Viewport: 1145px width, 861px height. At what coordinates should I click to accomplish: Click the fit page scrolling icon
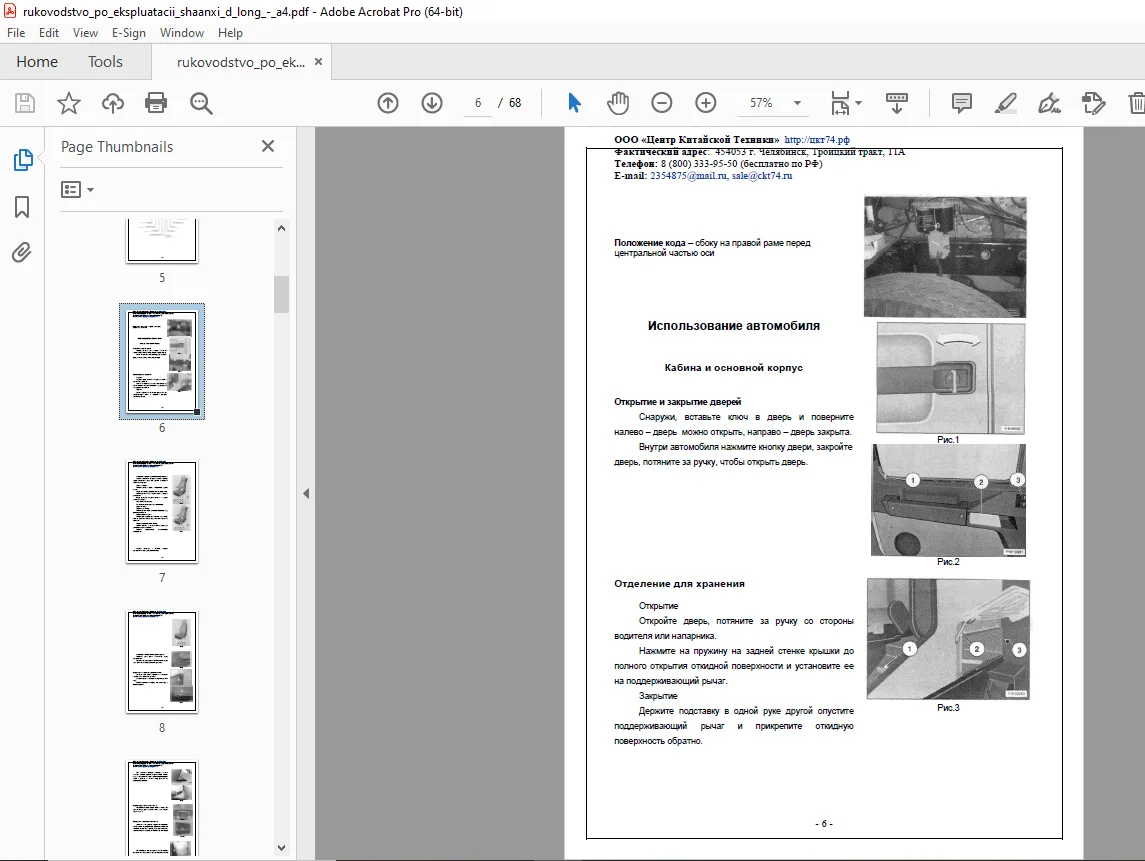pos(840,103)
